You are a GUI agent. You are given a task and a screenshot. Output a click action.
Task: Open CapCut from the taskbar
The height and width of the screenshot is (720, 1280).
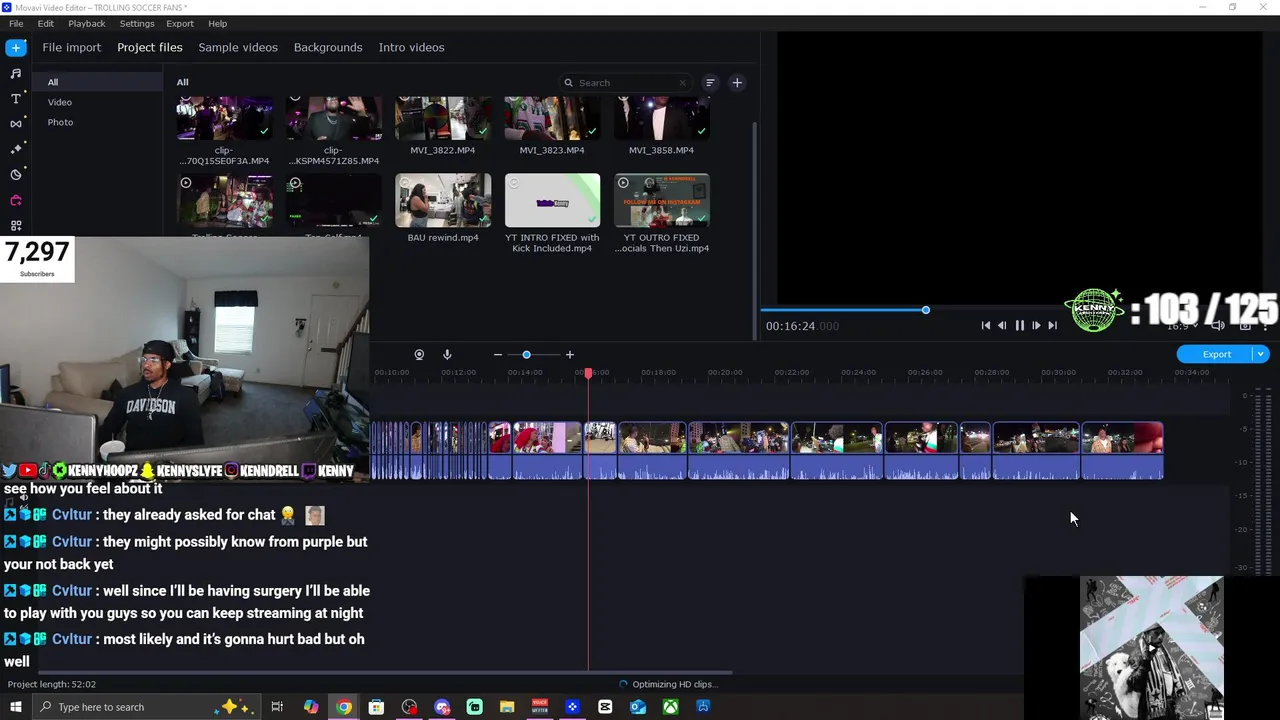click(605, 707)
